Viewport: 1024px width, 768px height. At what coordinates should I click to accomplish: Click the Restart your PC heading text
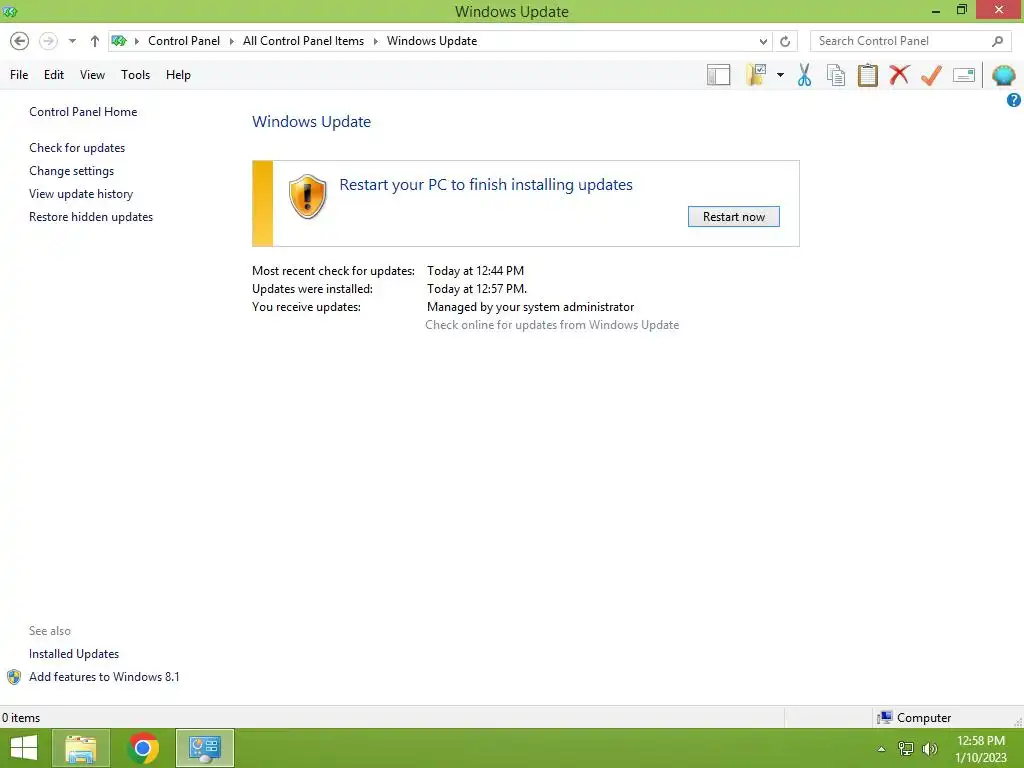pyautogui.click(x=486, y=185)
